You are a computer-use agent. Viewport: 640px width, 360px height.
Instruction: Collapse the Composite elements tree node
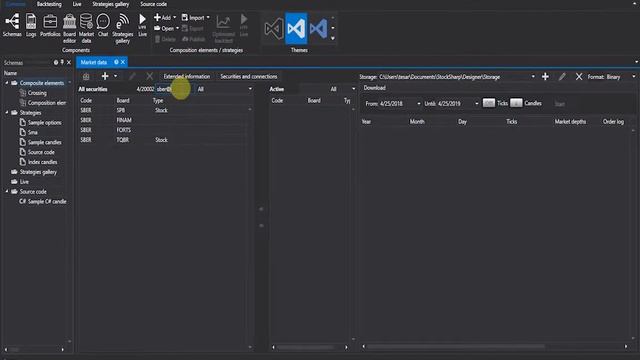coord(7,83)
